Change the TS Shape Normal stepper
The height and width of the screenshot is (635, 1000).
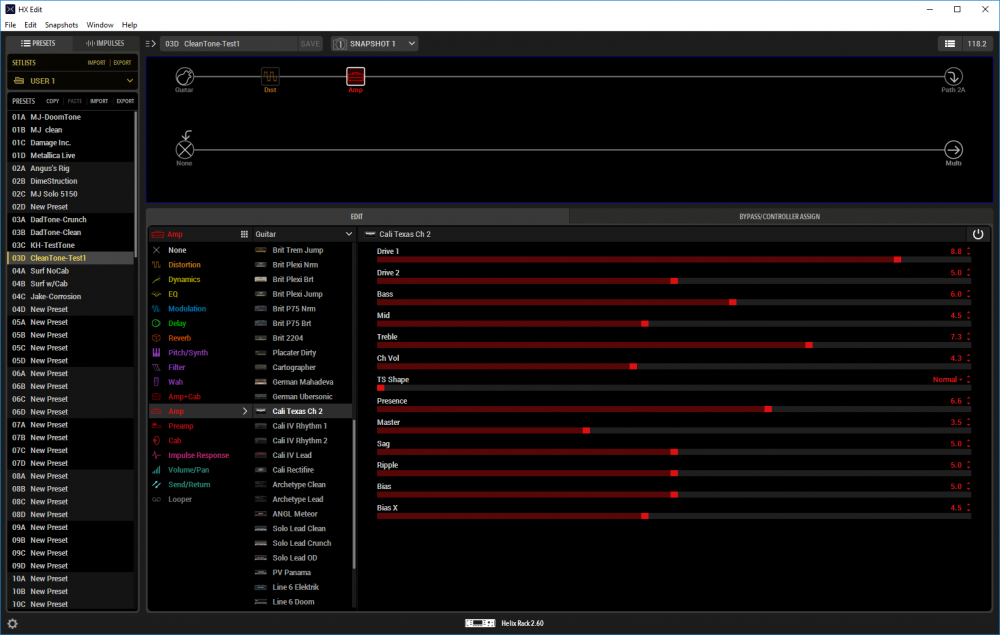tap(968, 379)
